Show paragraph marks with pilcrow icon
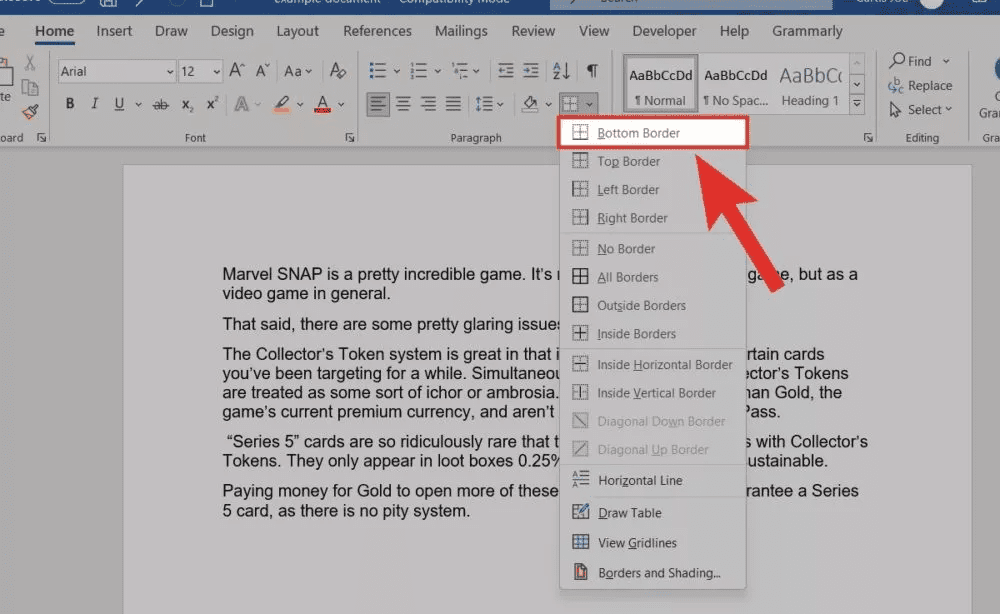The image size is (1000, 614). 592,71
